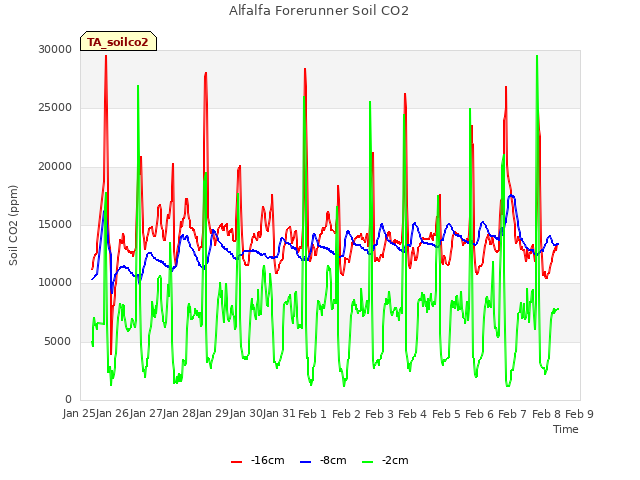
Task: Select the Time axis label
Action: click(566, 429)
